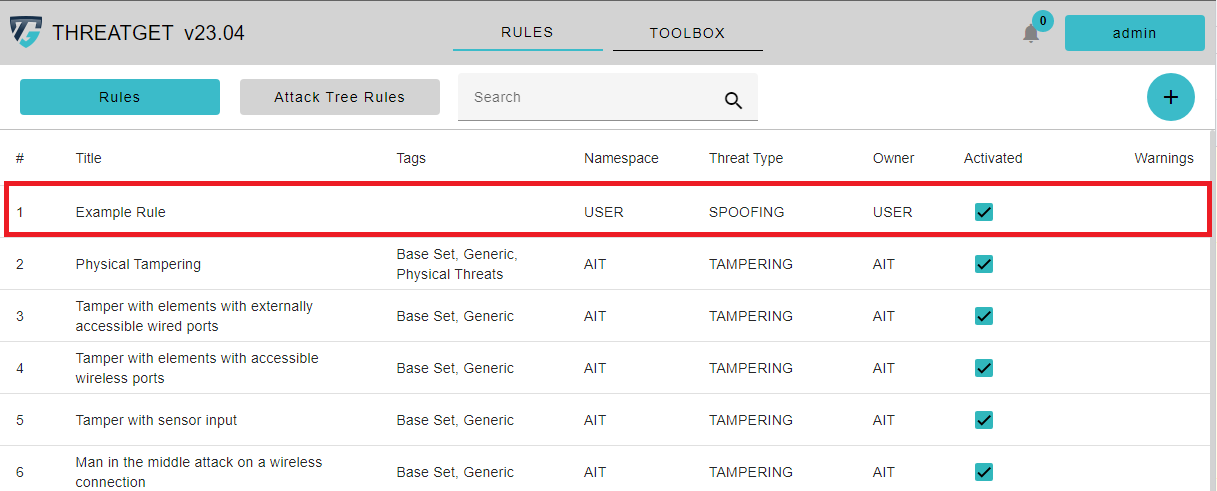Uncheck Activated for wireless ports tamper rule
This screenshot has width=1217, height=491.
[x=984, y=368]
